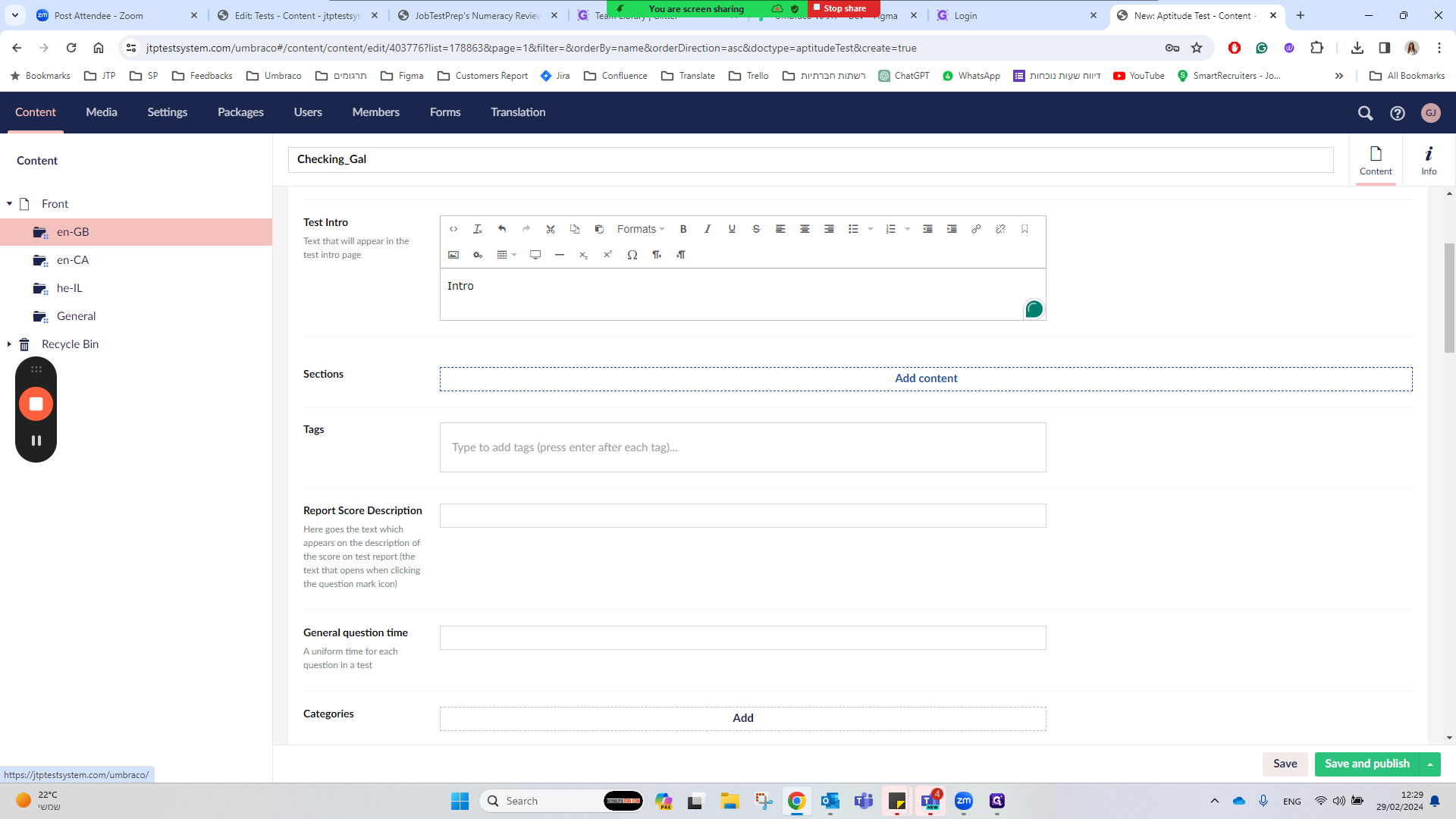Open the bullet list style dropdown arrow

pyautogui.click(x=871, y=229)
